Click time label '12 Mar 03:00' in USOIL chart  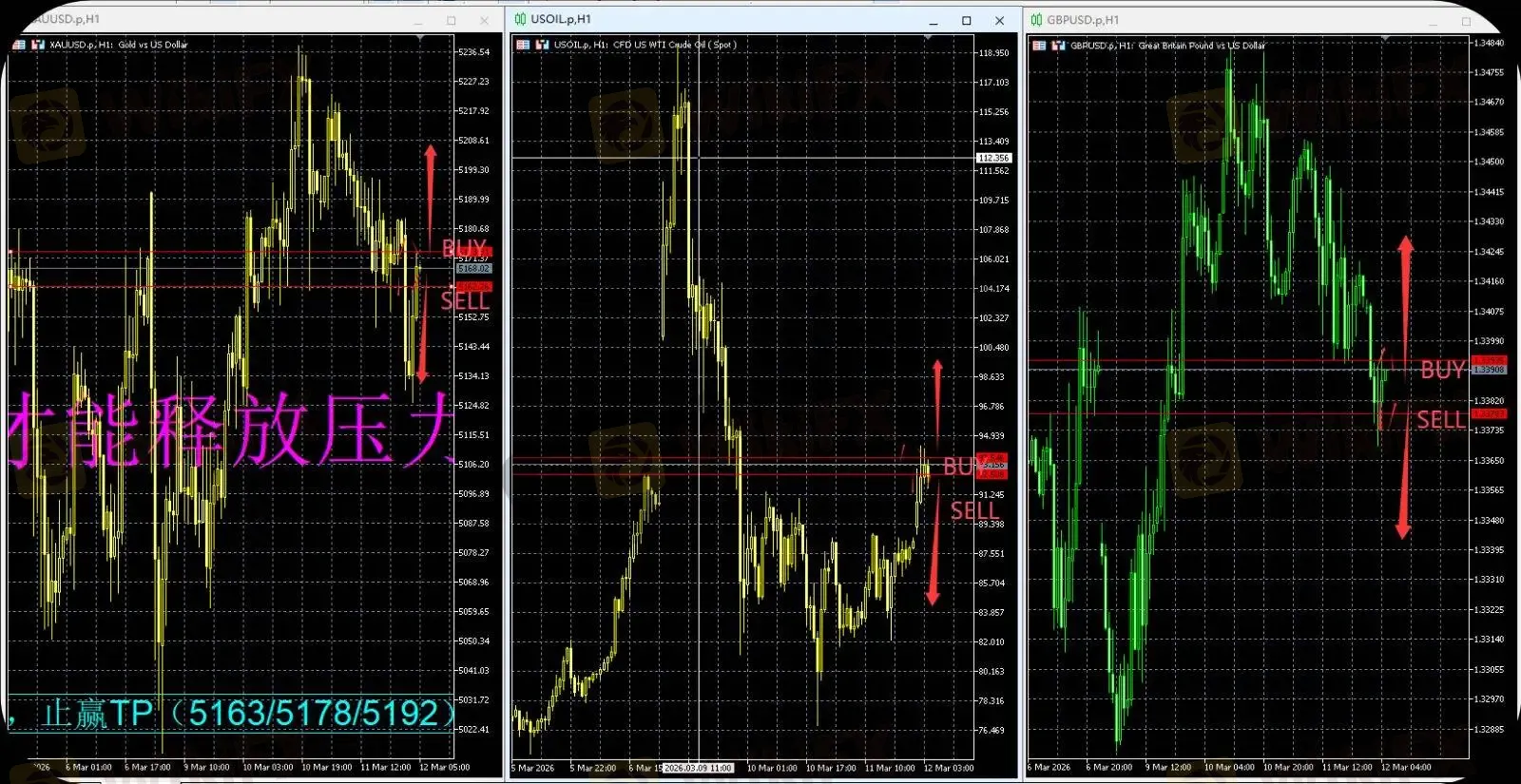pyautogui.click(x=949, y=769)
